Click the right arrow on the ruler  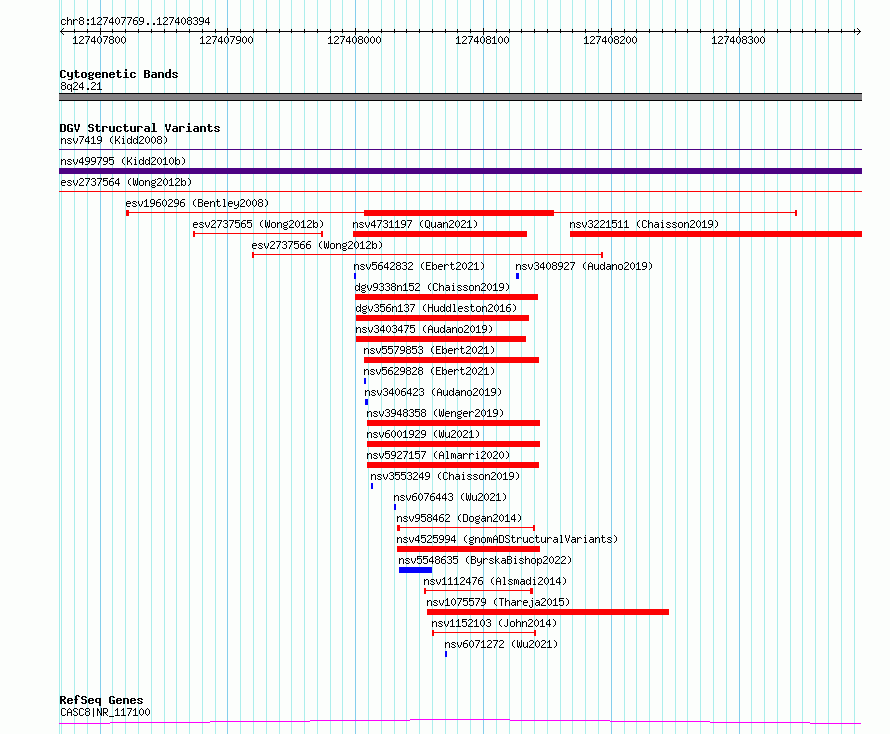858,31
